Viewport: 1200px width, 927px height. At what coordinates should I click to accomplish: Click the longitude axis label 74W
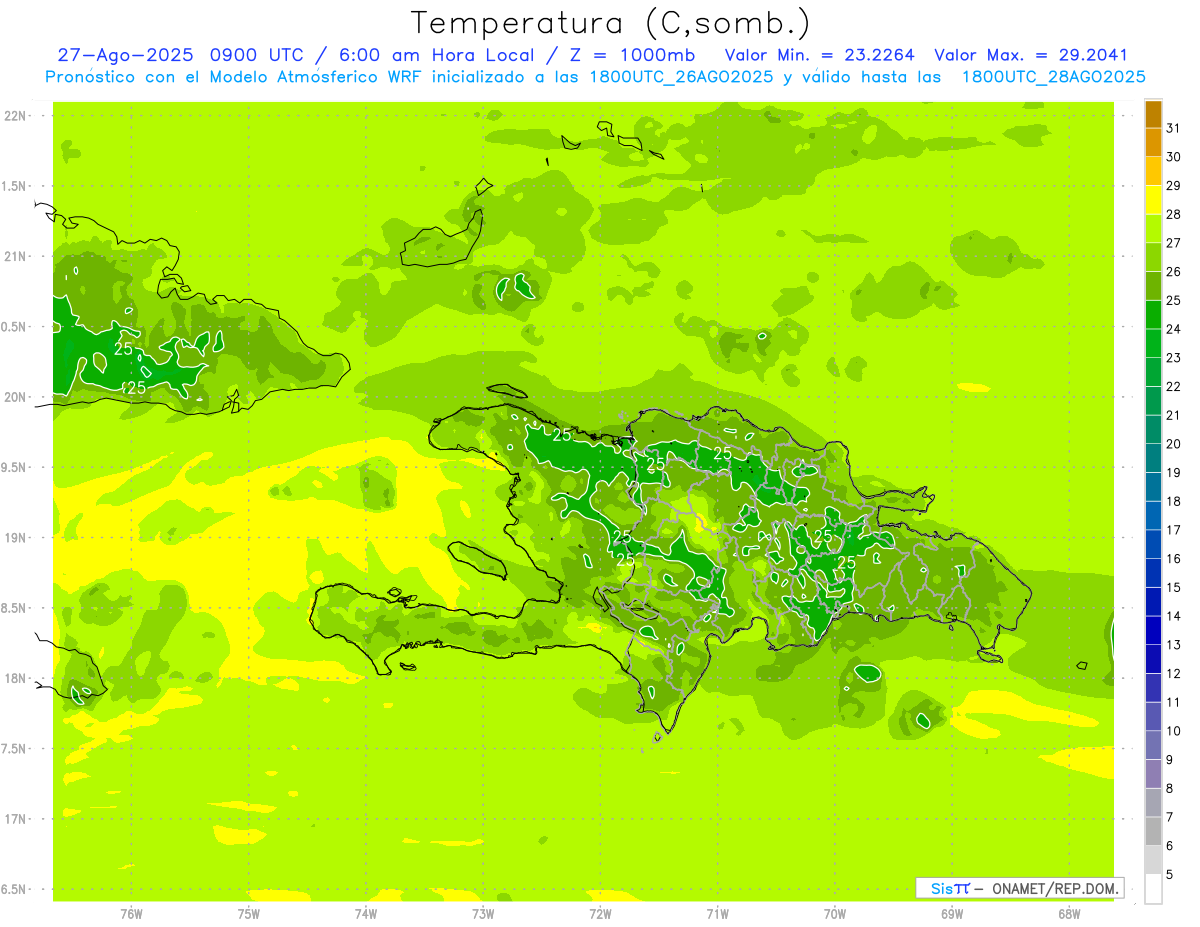[x=366, y=914]
